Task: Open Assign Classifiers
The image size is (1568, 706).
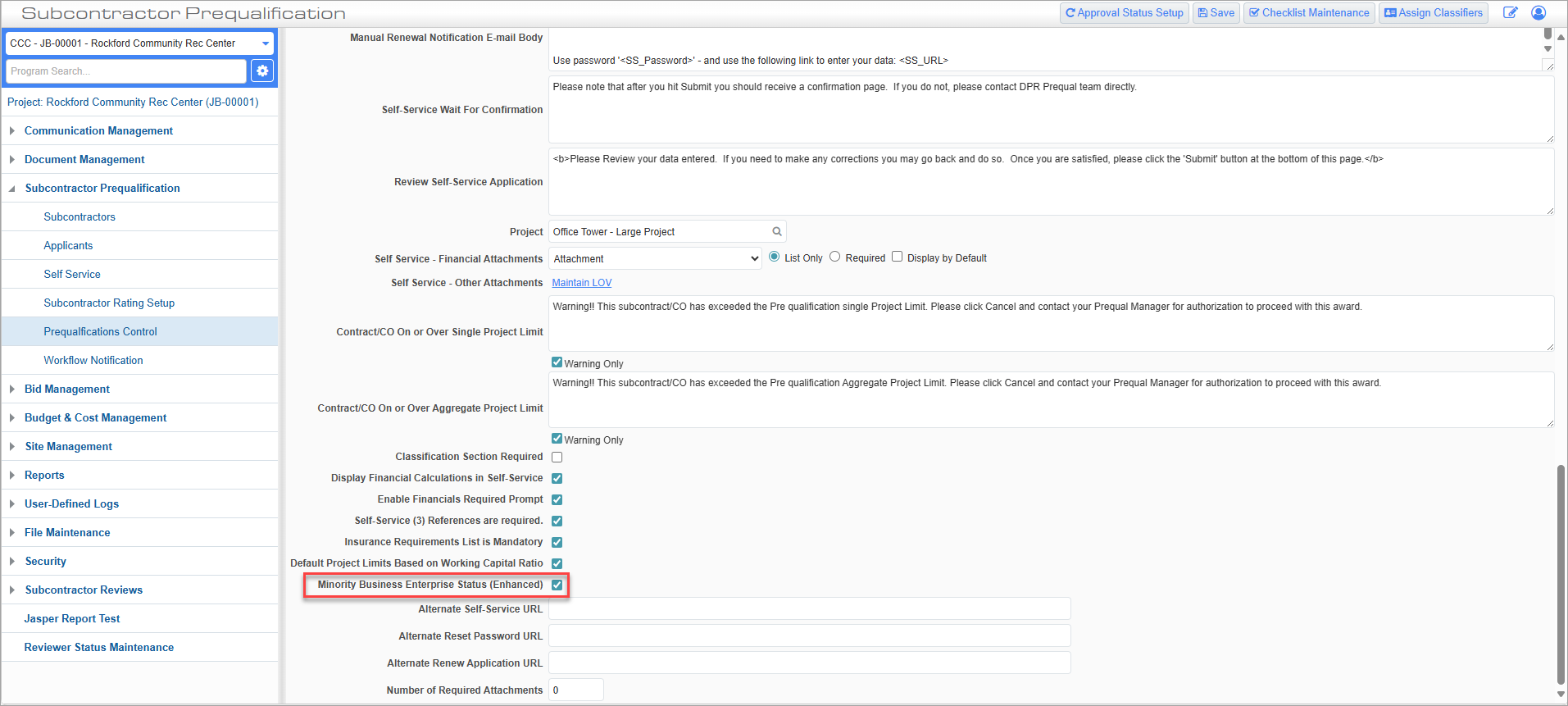Action: pos(1434,13)
